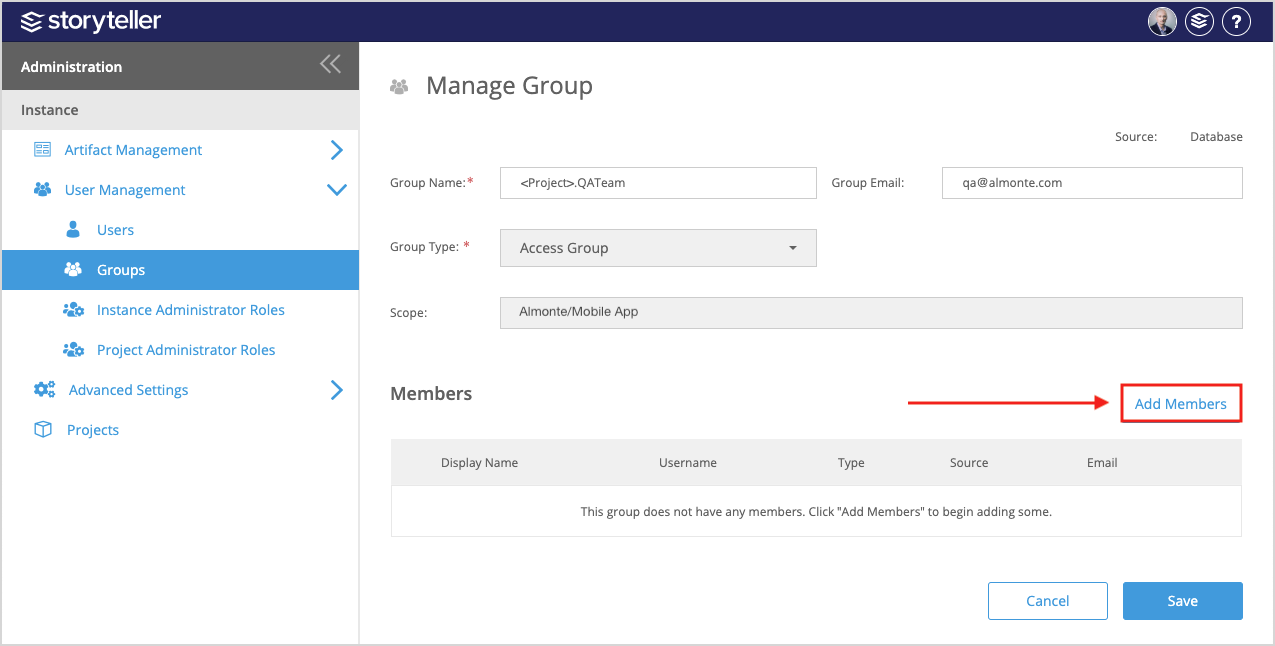This screenshot has width=1275, height=646.
Task: Click the Display Name column header
Action: (x=479, y=463)
